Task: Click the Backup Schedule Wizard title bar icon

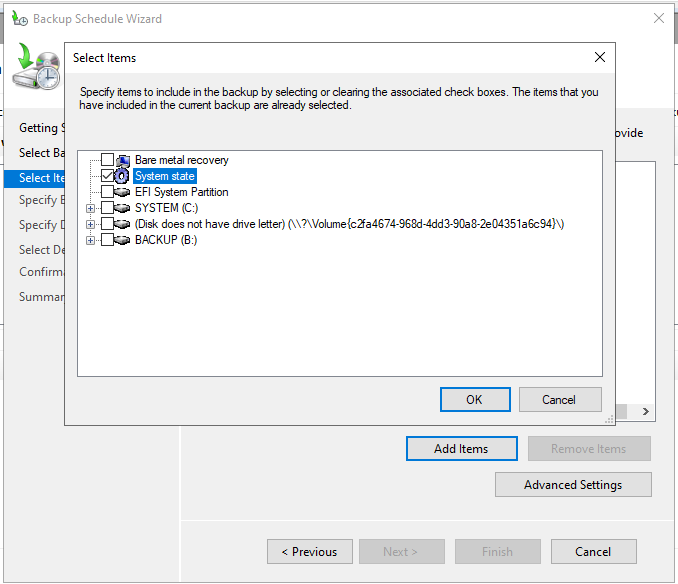Action: pyautogui.click(x=18, y=19)
